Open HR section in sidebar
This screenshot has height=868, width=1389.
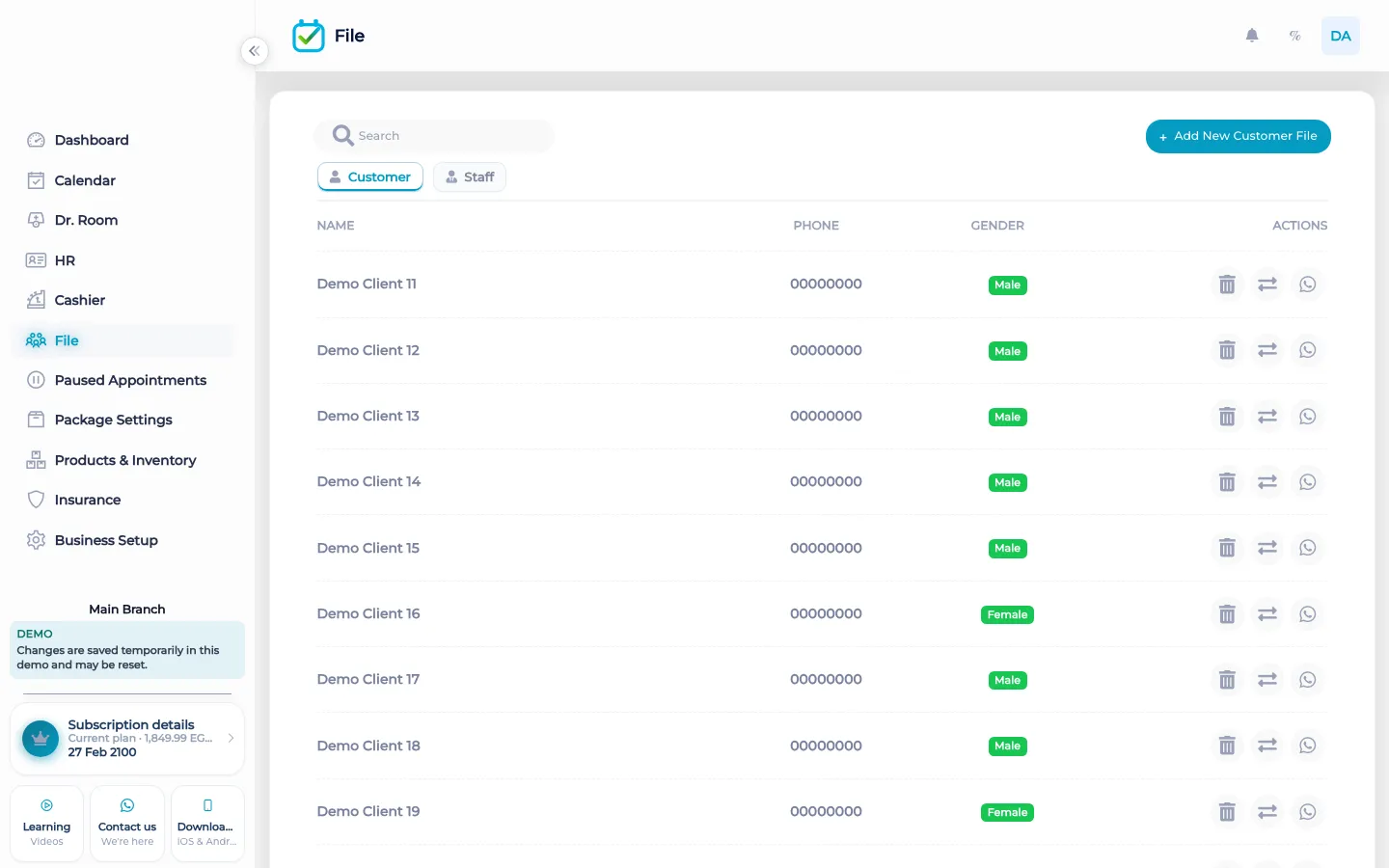click(x=123, y=260)
